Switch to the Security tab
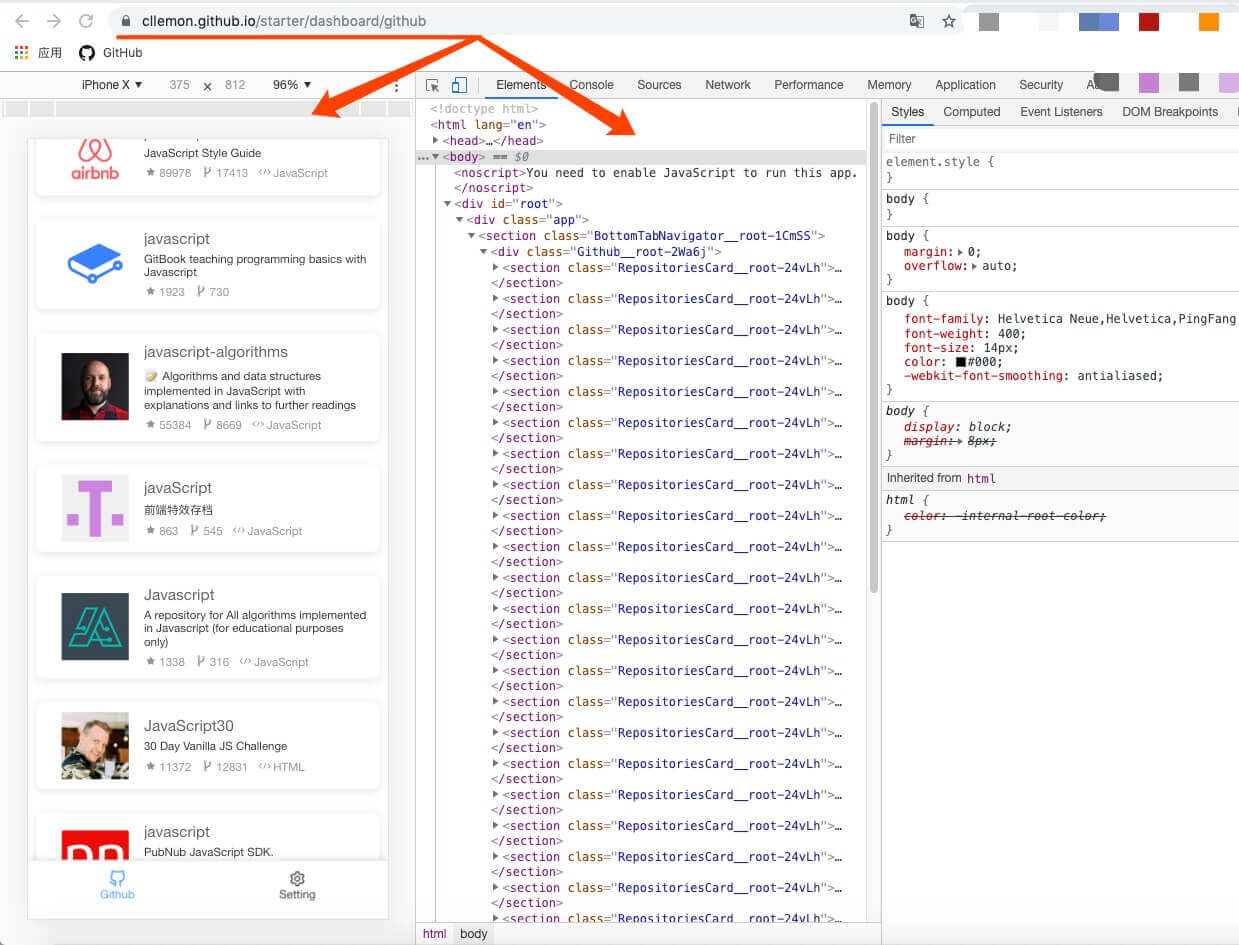The image size is (1239, 945). point(1041,85)
